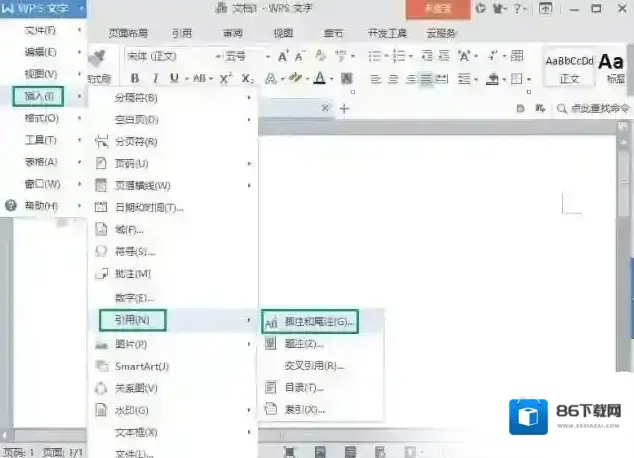Decrease font size with A- icon
Viewport: 634px width, 458px height.
300,56
